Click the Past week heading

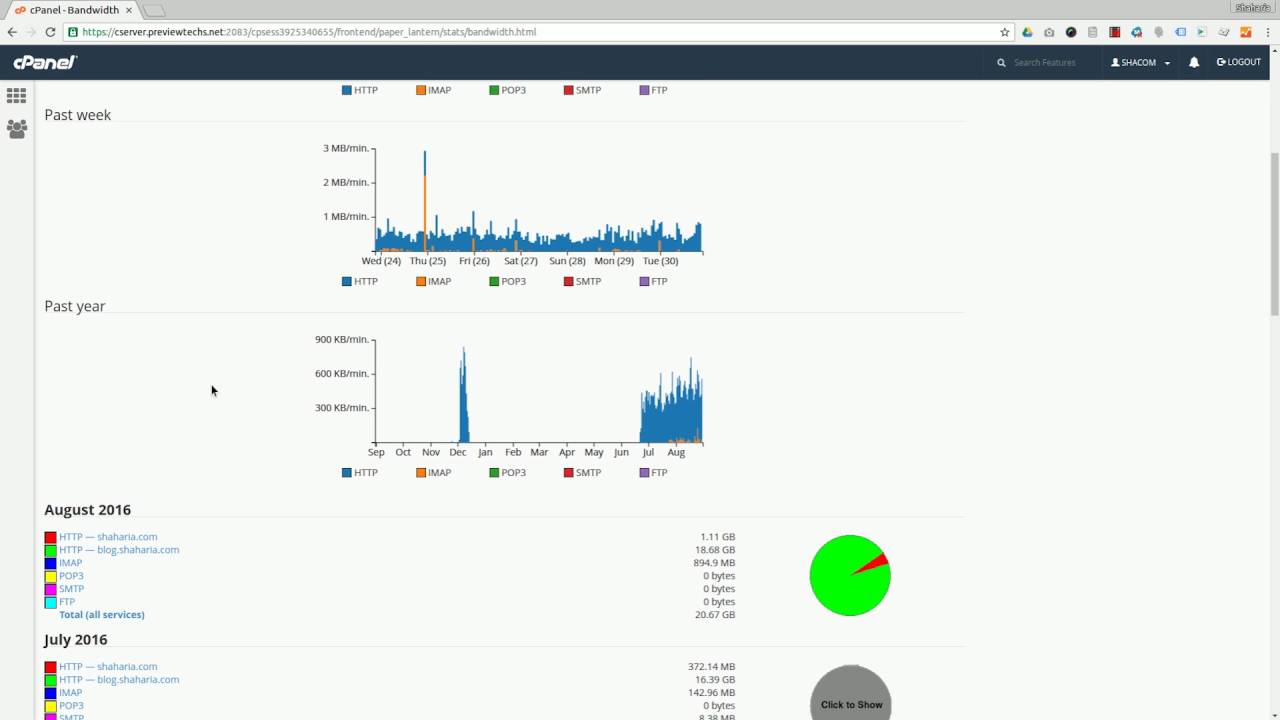click(77, 115)
